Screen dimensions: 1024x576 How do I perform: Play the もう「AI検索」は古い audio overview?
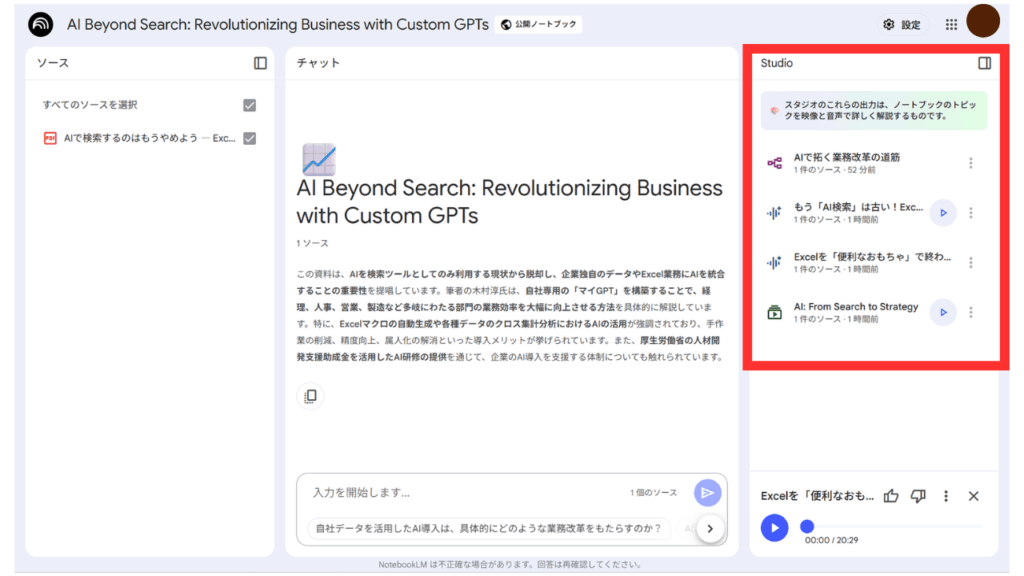[x=943, y=213]
